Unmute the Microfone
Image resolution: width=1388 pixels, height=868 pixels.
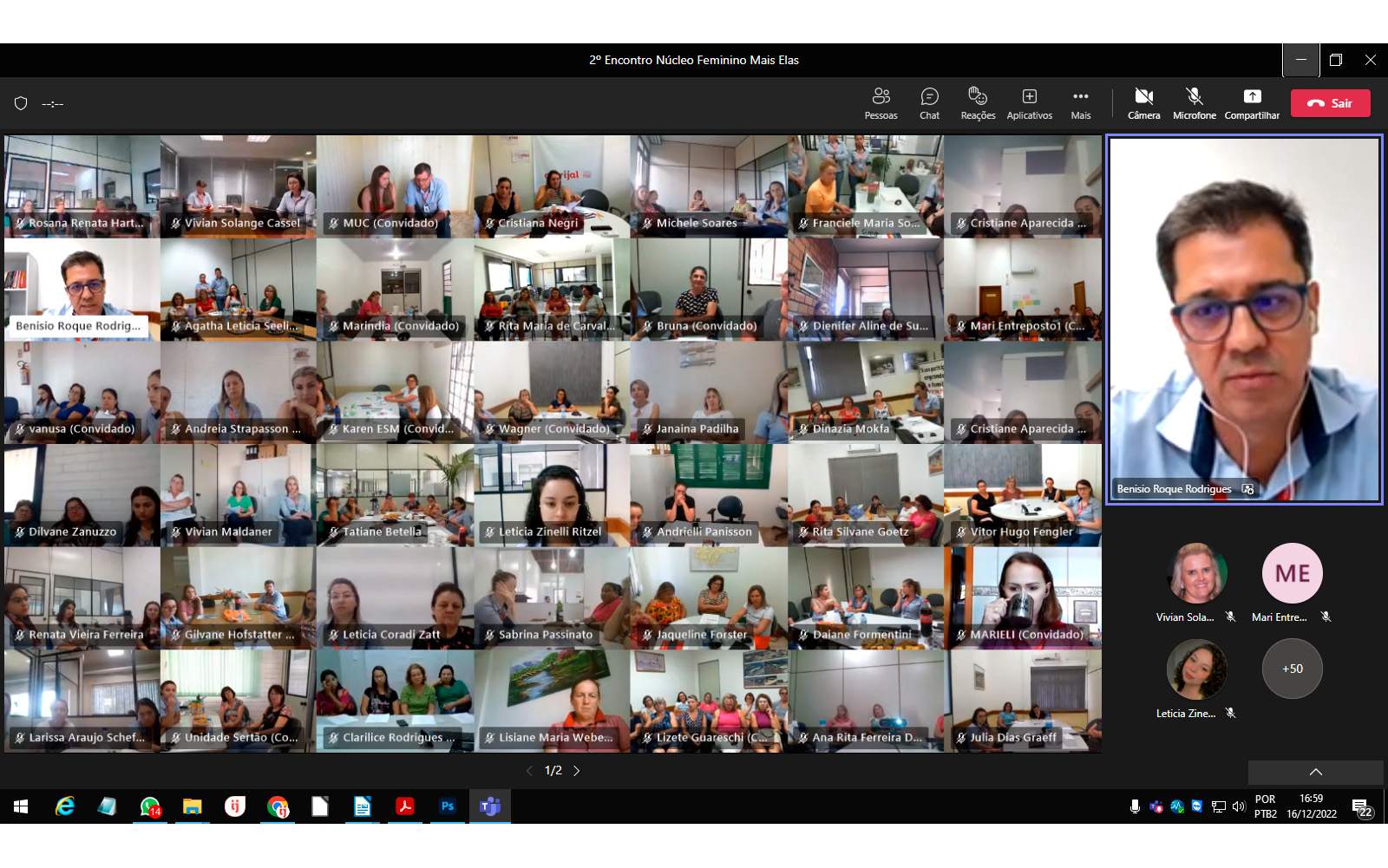coord(1194,102)
